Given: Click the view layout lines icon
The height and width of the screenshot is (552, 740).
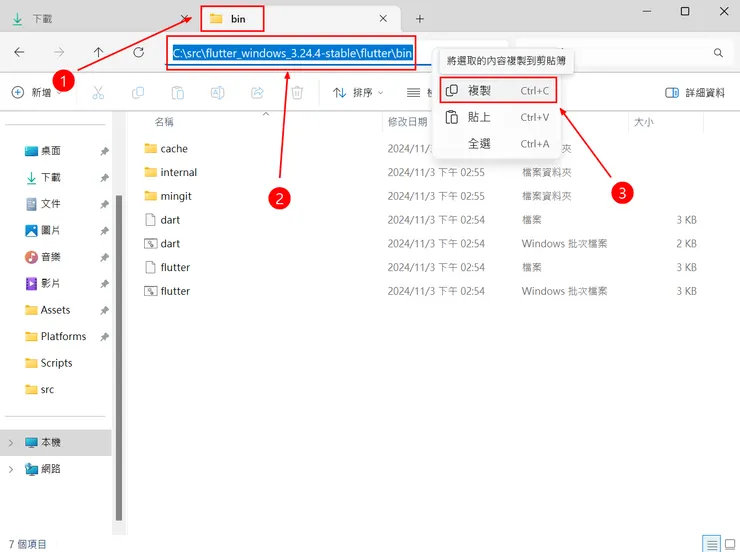Looking at the screenshot, I should (x=413, y=92).
